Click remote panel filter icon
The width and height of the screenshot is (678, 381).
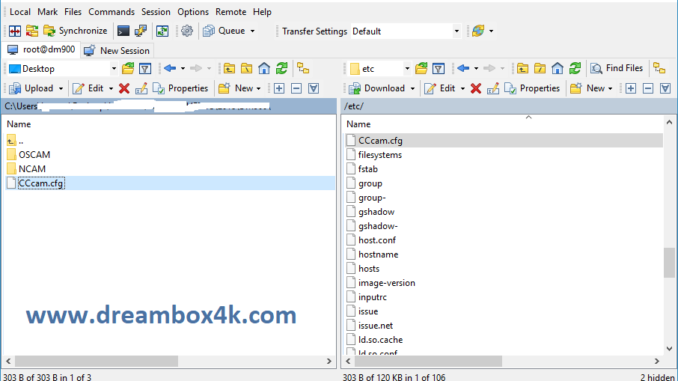click(x=438, y=68)
